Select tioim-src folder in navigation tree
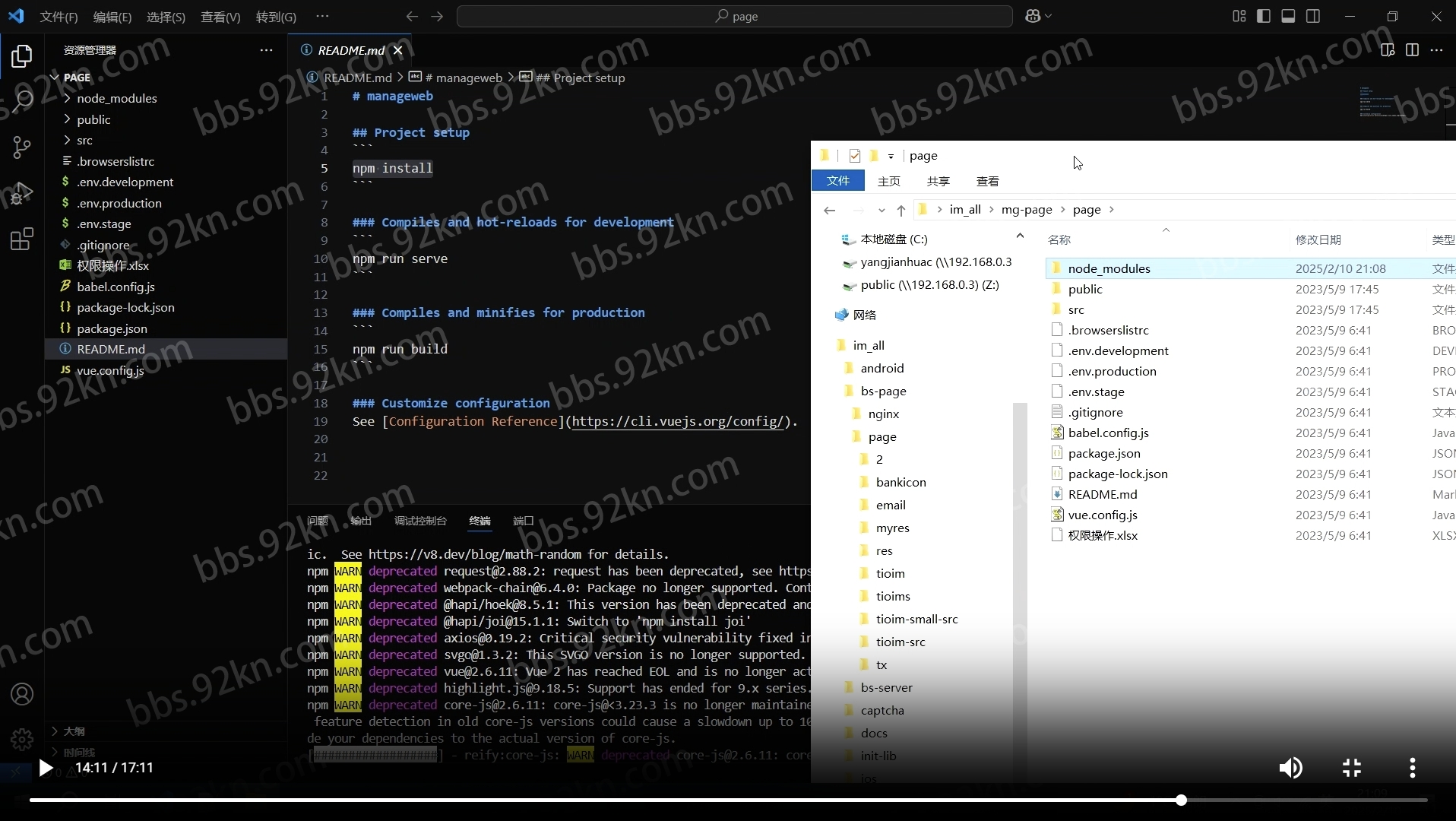 (x=900, y=642)
